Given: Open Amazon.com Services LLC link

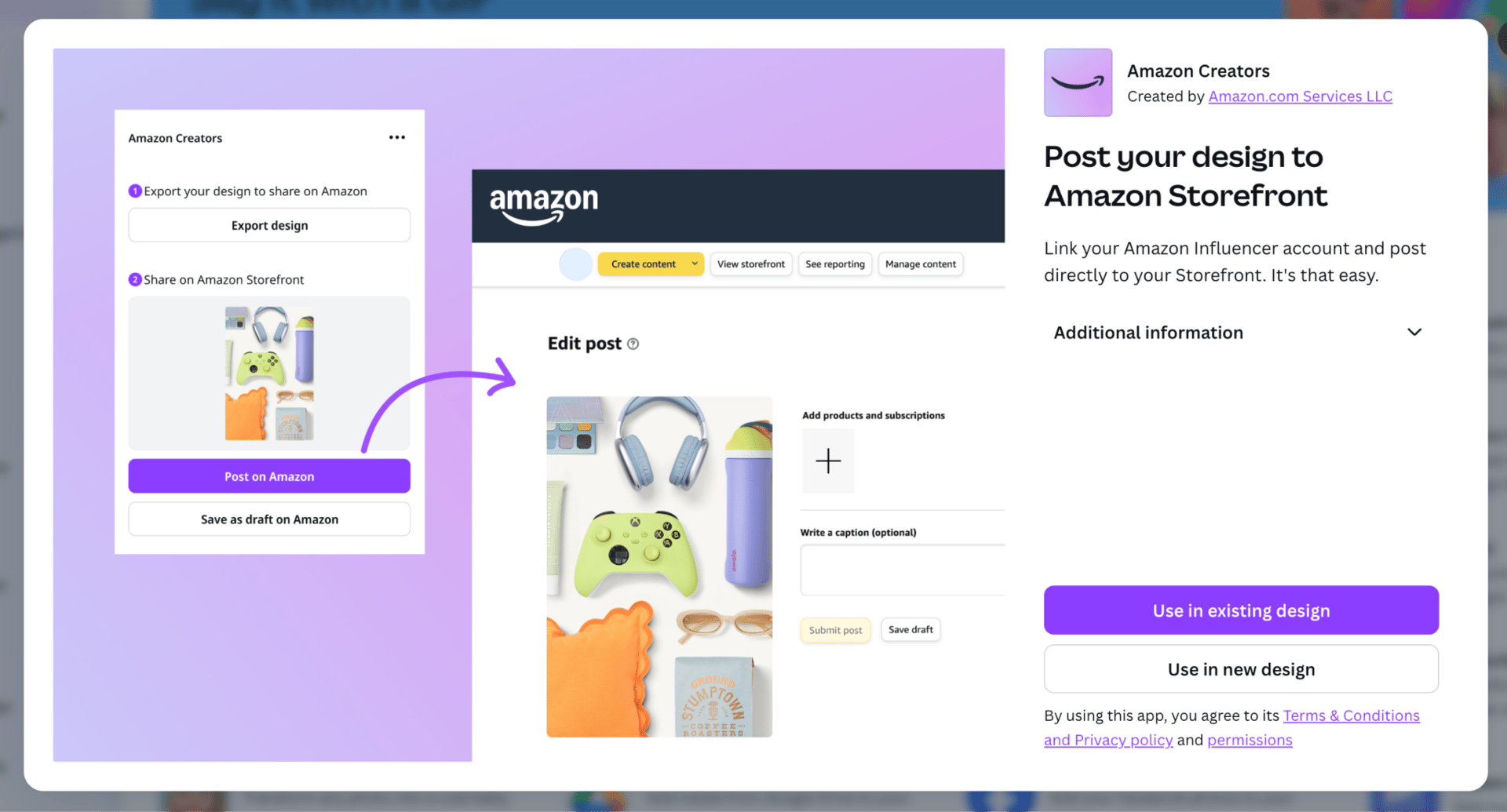Looking at the screenshot, I should point(1301,96).
